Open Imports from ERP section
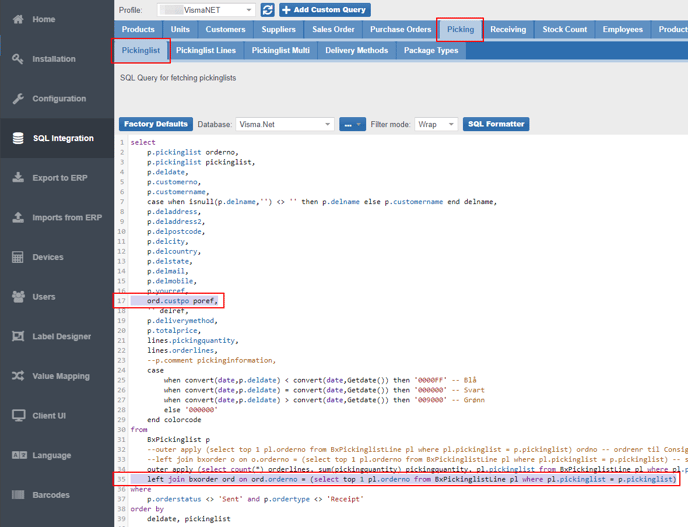Screen dimensions: 688x527 [57, 218]
